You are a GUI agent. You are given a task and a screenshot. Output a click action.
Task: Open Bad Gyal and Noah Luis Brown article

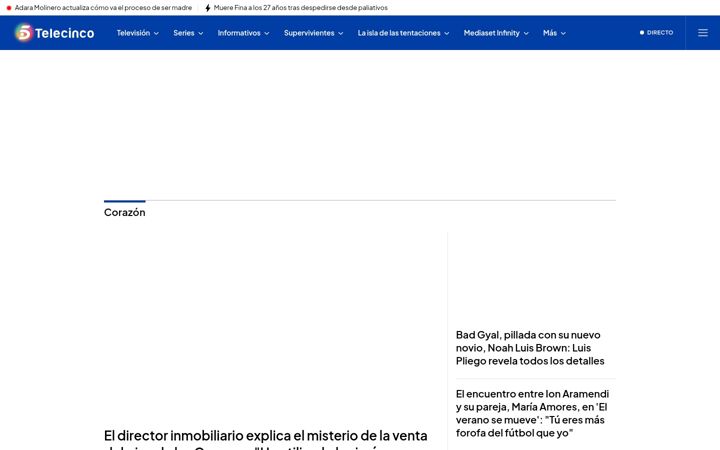(530, 348)
